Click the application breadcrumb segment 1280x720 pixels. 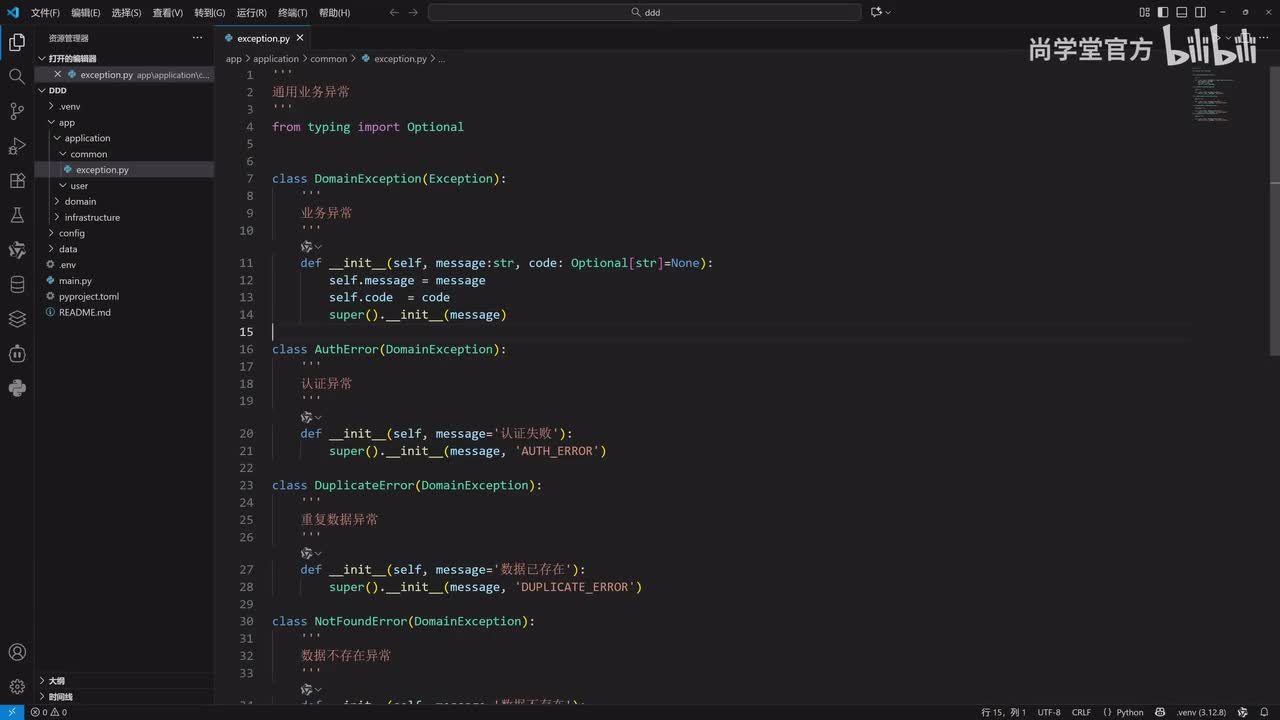276,59
